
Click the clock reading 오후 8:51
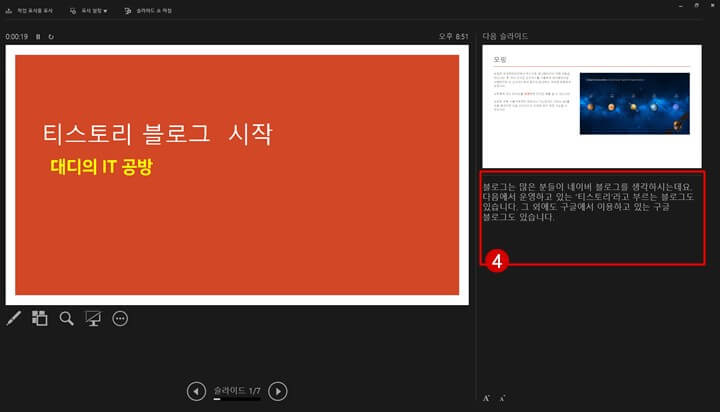click(x=454, y=36)
